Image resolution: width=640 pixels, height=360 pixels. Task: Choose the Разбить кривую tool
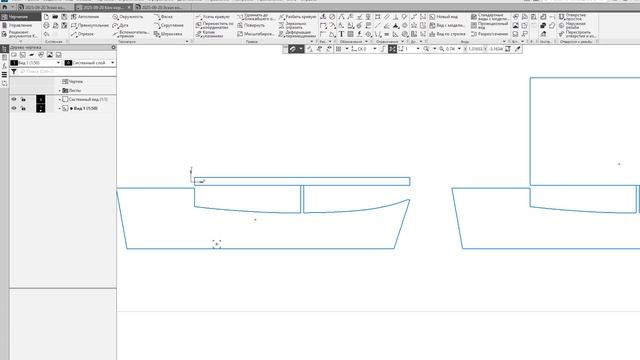point(297,17)
